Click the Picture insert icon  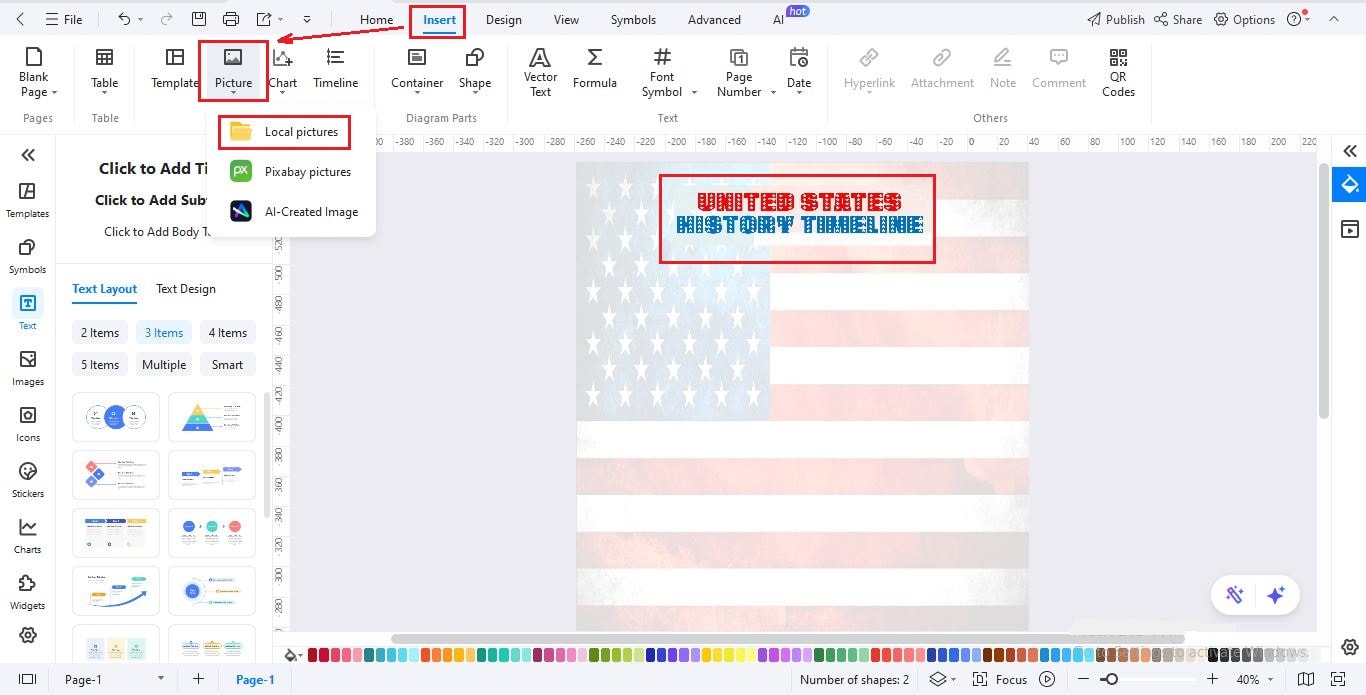[233, 58]
